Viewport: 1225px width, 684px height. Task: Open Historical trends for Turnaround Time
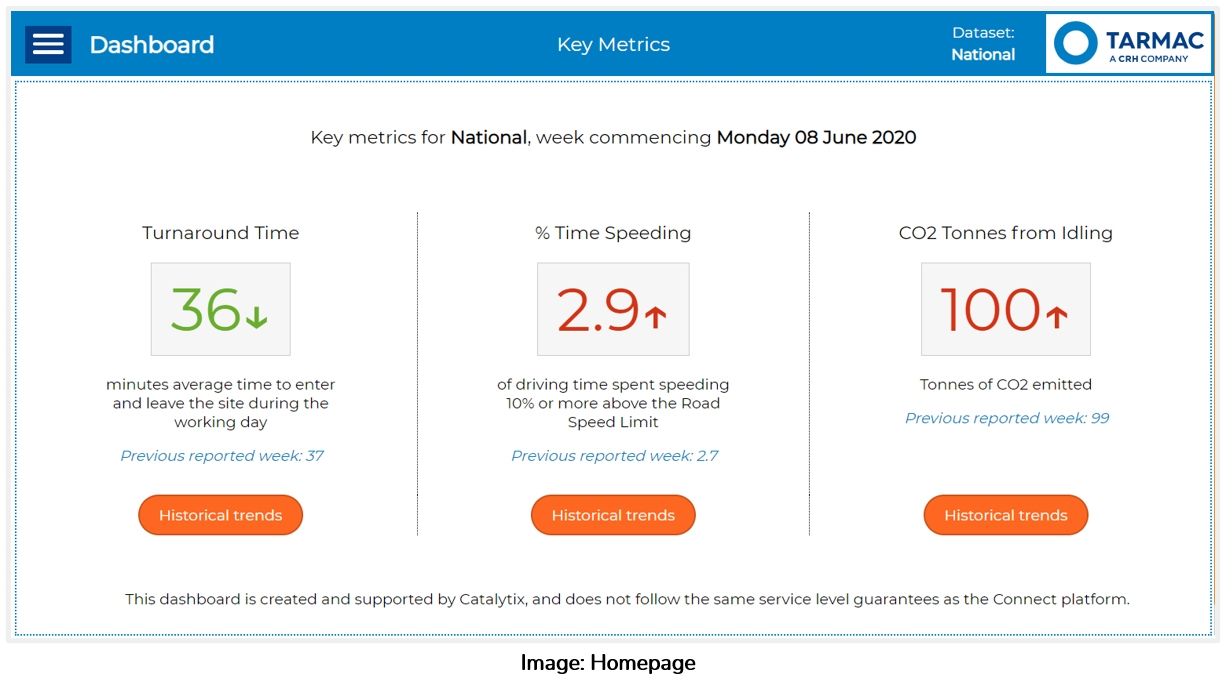pyautogui.click(x=220, y=515)
